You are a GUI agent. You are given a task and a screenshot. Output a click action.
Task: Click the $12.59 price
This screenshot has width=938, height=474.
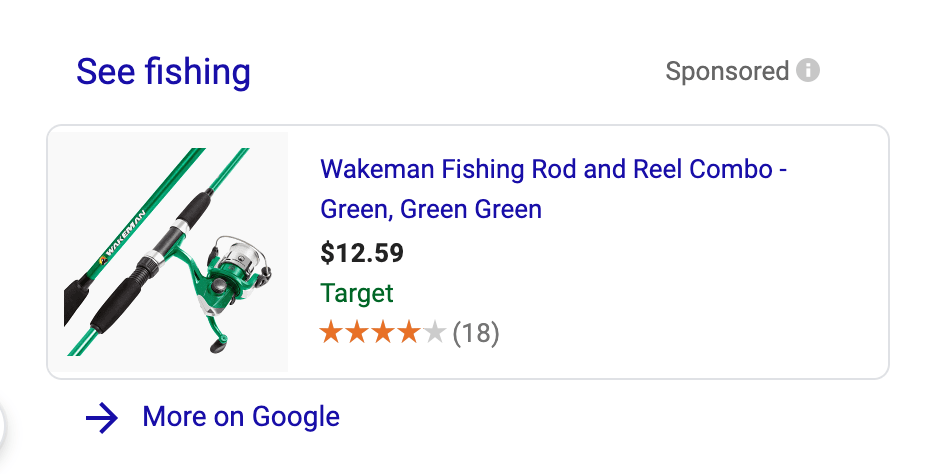362,253
